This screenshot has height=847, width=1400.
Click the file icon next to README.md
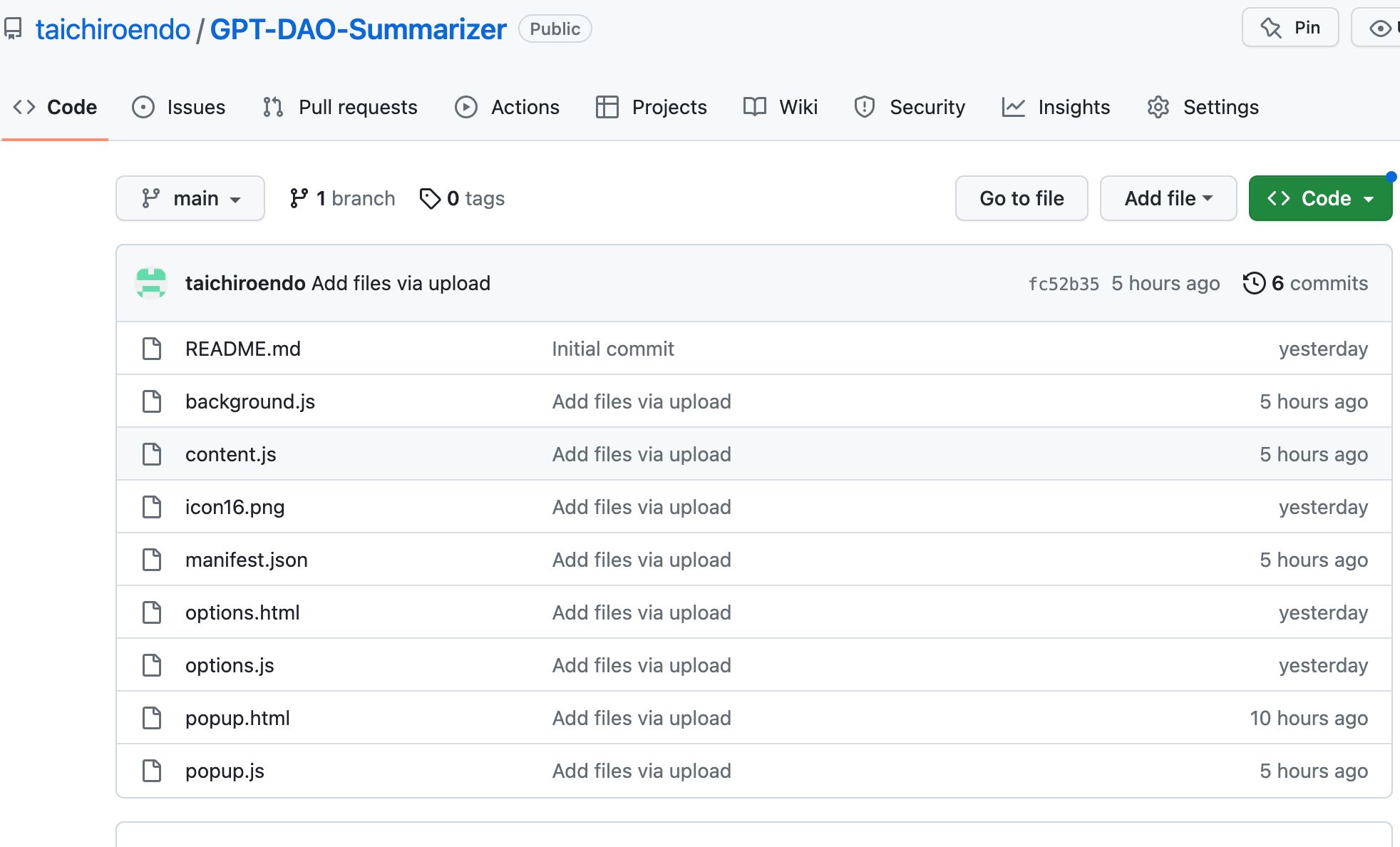tap(152, 349)
